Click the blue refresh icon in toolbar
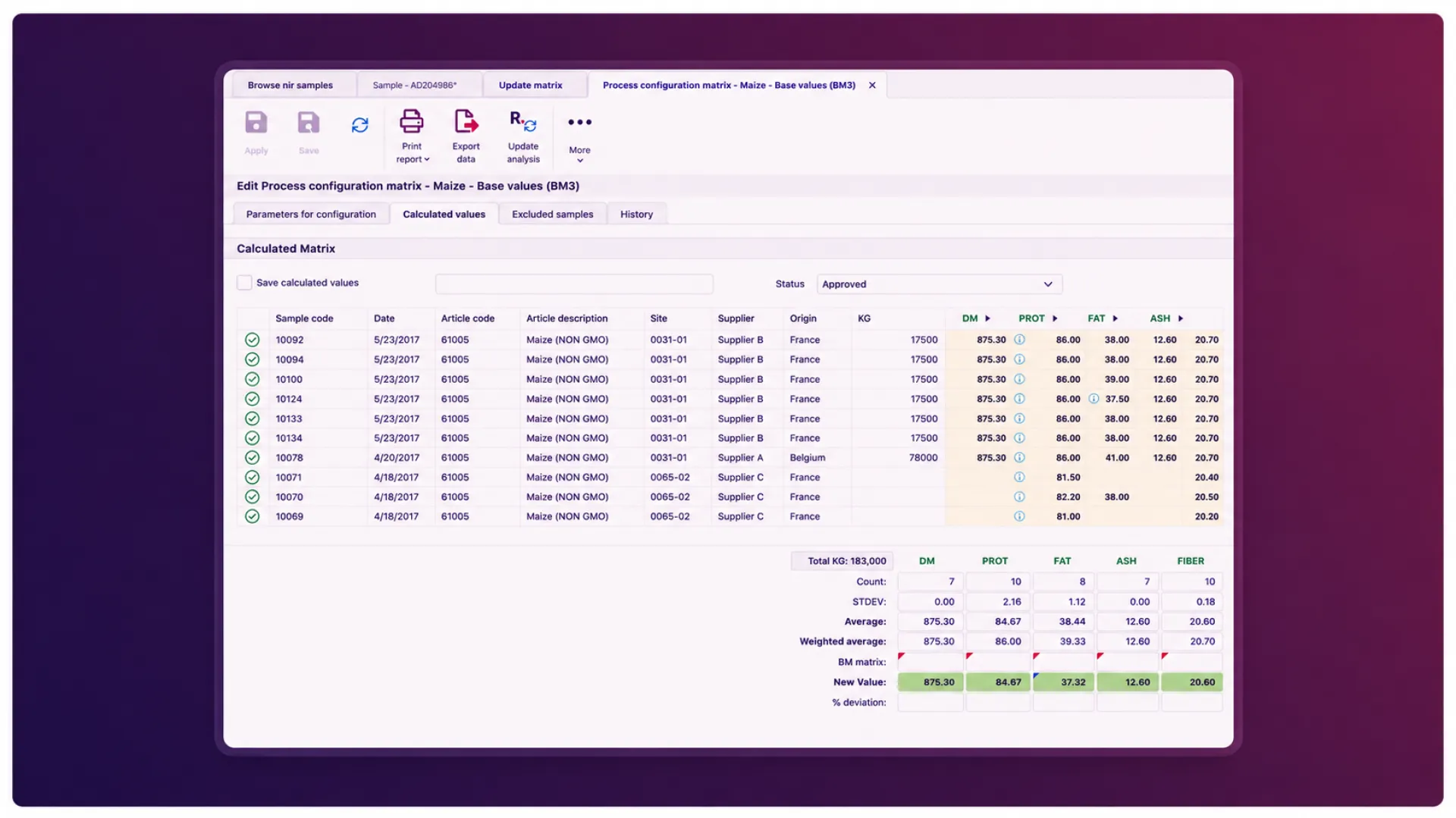 359,125
